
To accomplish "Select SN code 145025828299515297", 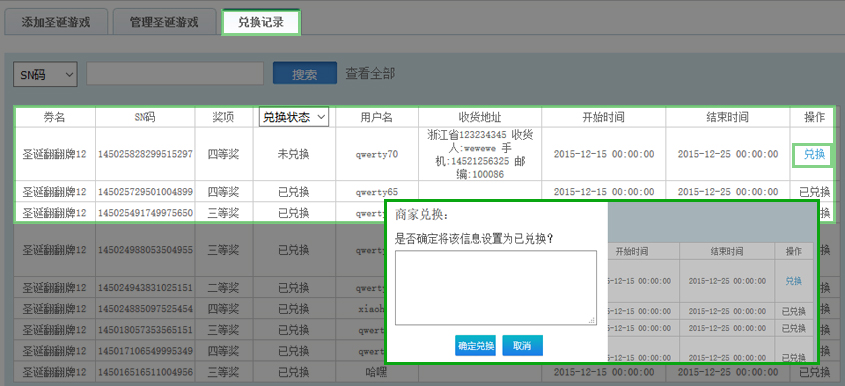I will [145, 154].
